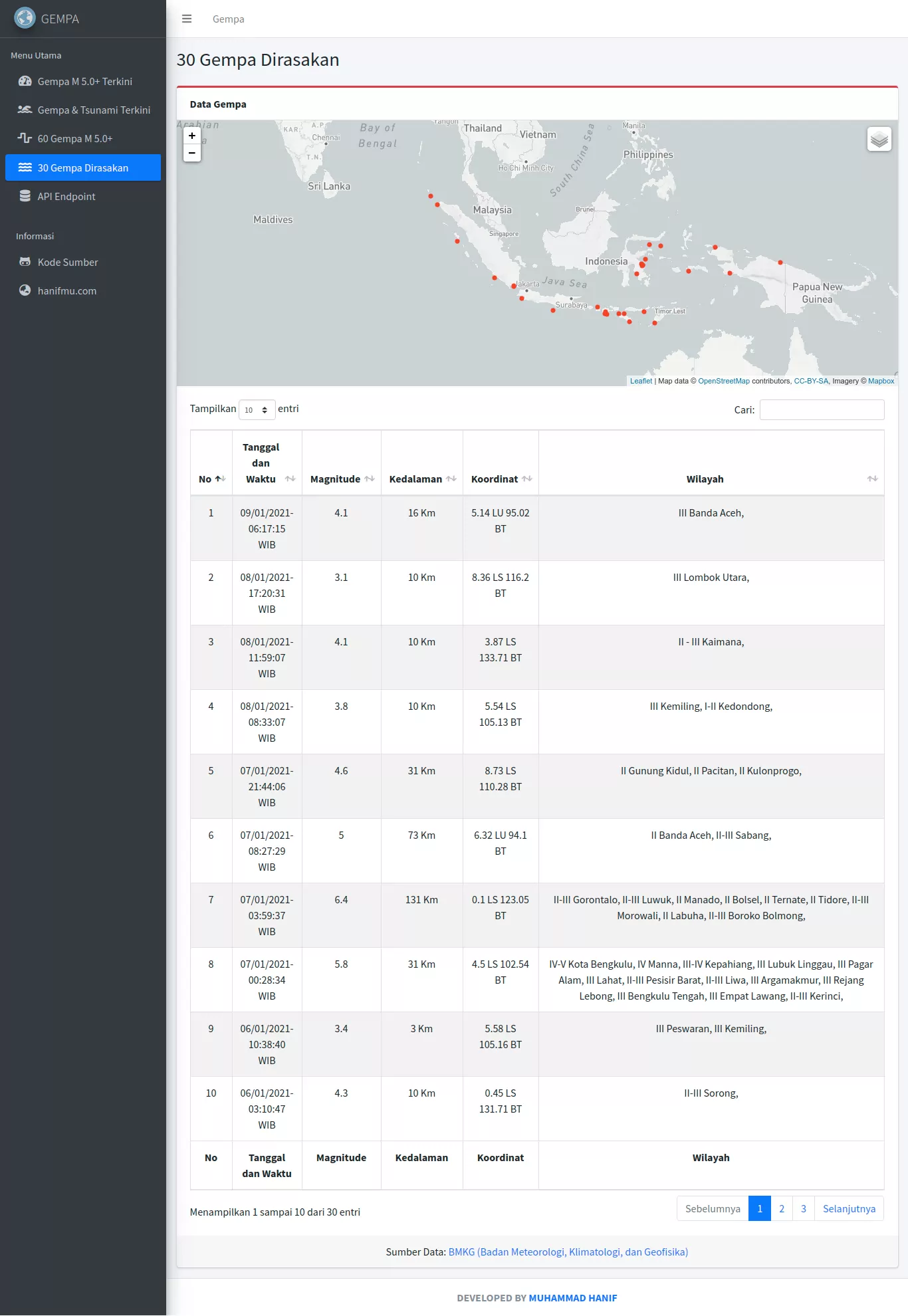908x1316 pixels.
Task: Open the Leaflet attribution link
Action: coord(641,381)
